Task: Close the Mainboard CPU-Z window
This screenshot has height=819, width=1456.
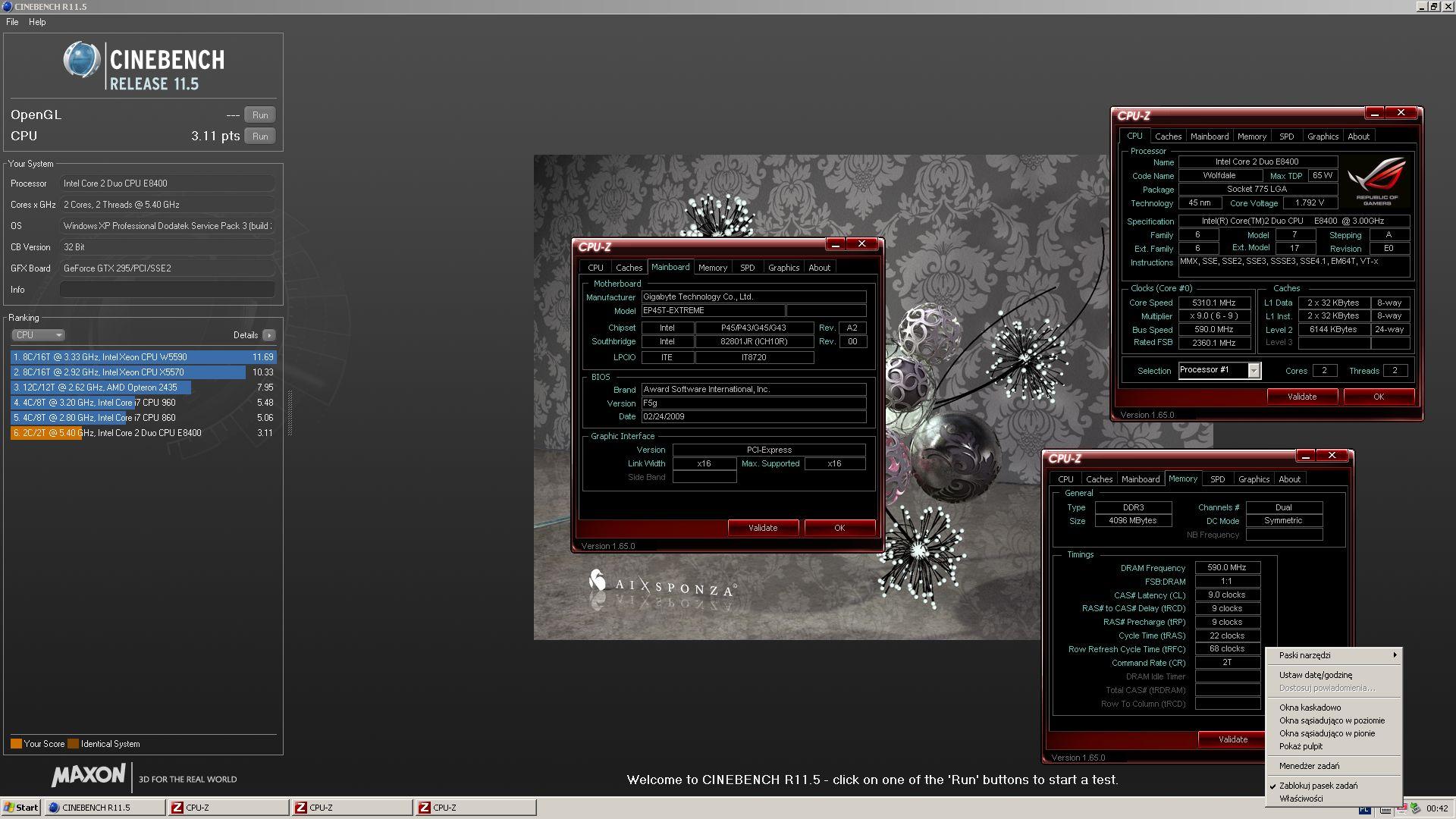Action: 862,244
